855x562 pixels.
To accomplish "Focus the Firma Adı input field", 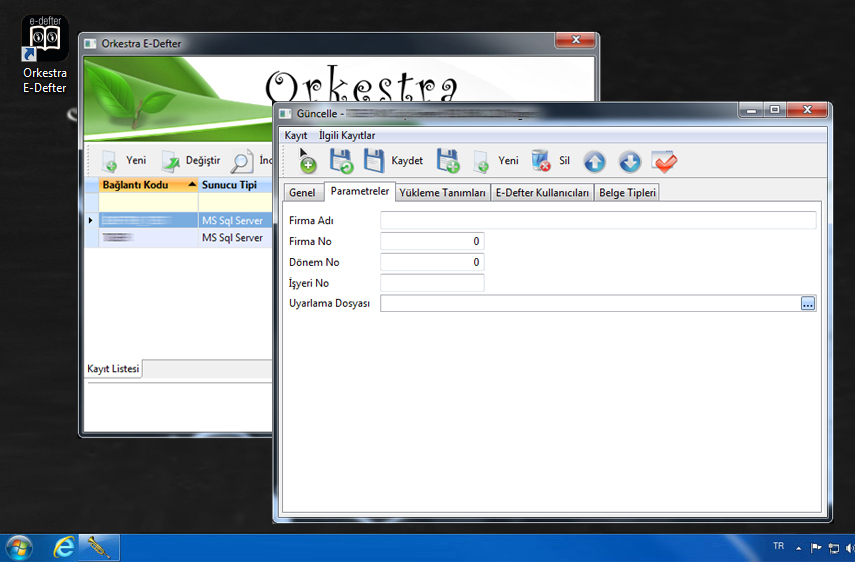I will coord(598,220).
